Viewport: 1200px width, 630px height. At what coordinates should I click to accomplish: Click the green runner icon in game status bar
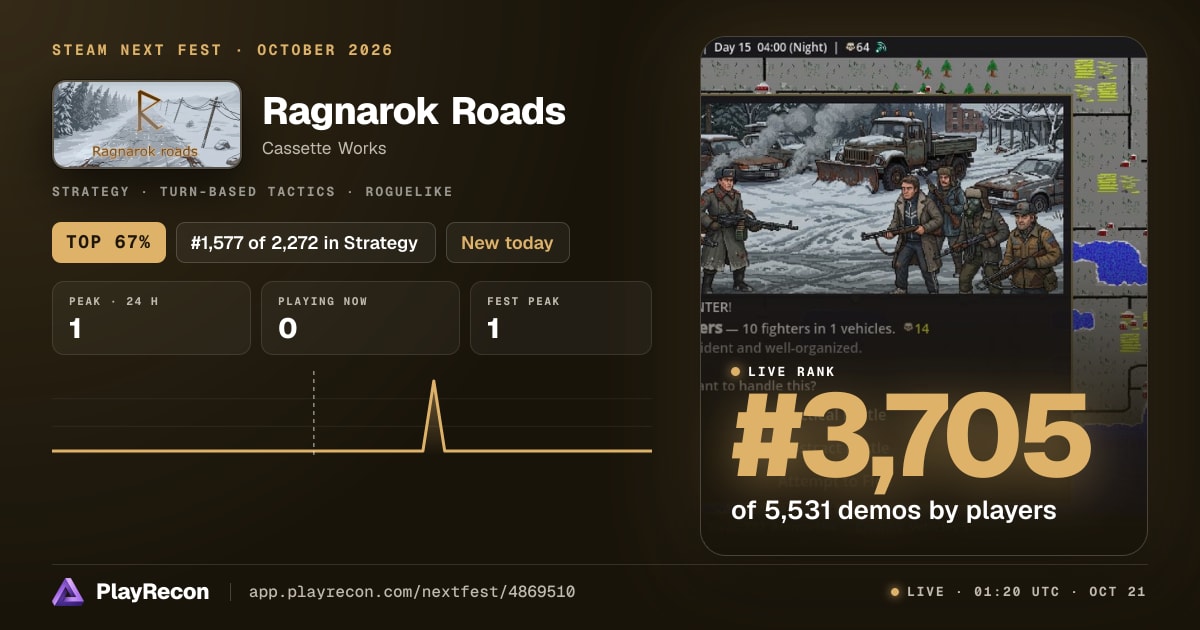click(881, 46)
